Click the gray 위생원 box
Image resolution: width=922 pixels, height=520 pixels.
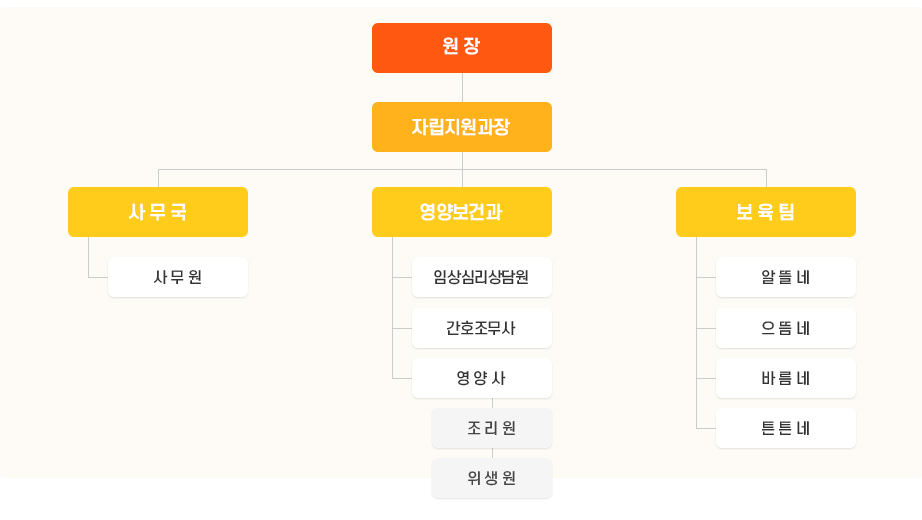pyautogui.click(x=492, y=478)
